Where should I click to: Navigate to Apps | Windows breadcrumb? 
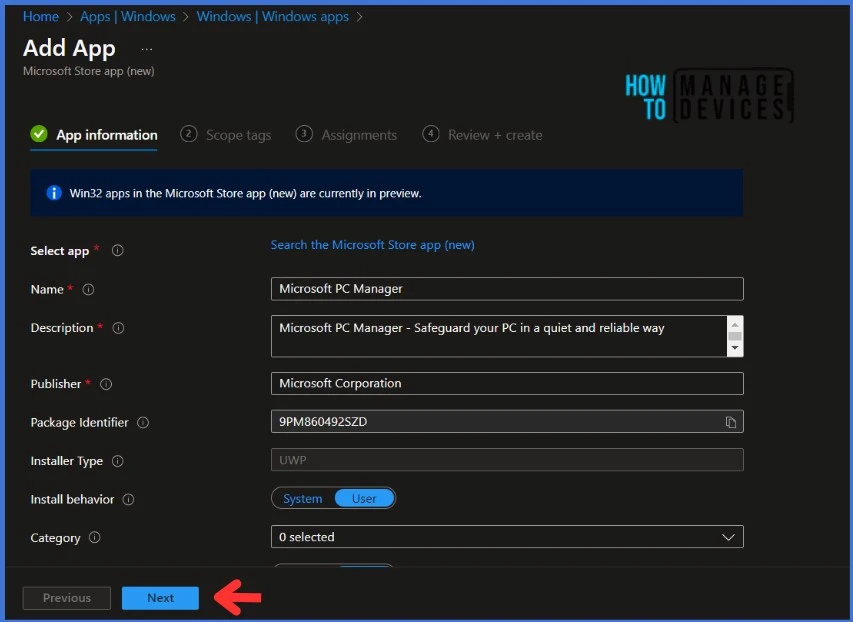[x=128, y=16]
